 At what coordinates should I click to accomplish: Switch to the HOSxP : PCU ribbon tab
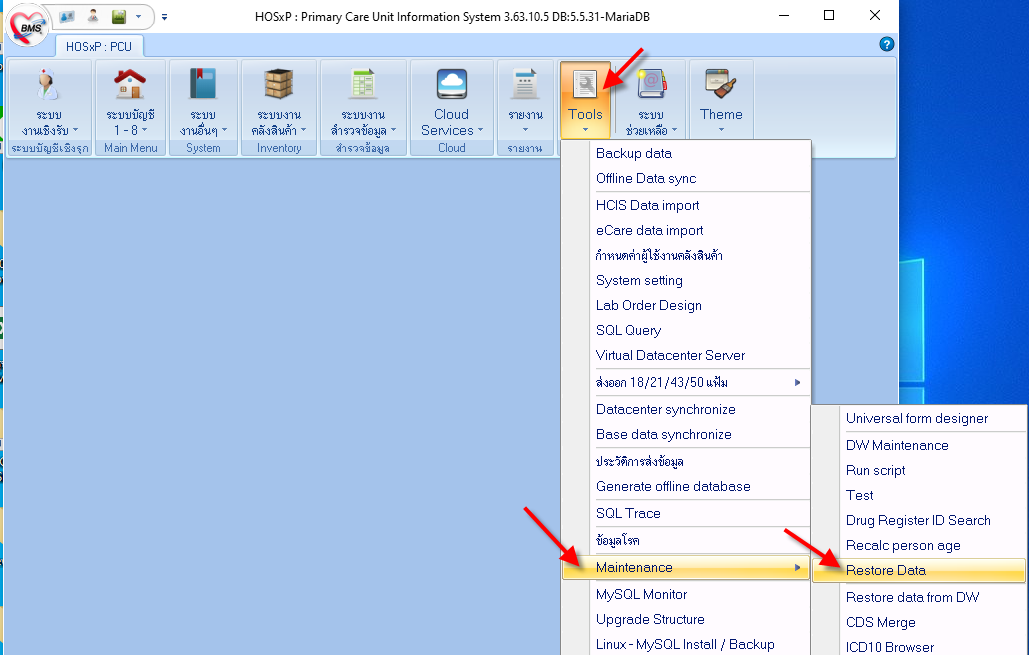point(98,47)
